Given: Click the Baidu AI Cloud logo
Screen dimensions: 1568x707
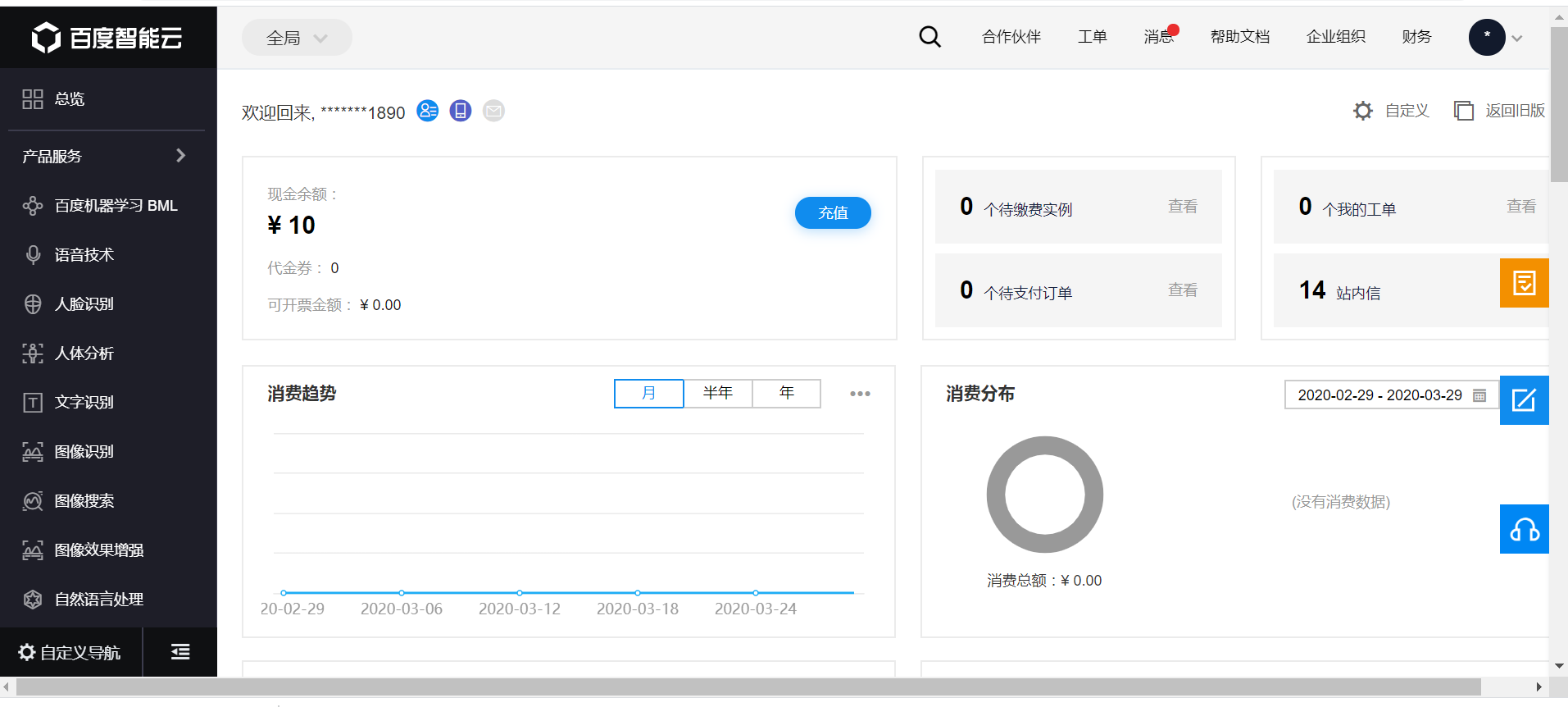Looking at the screenshot, I should (x=107, y=38).
